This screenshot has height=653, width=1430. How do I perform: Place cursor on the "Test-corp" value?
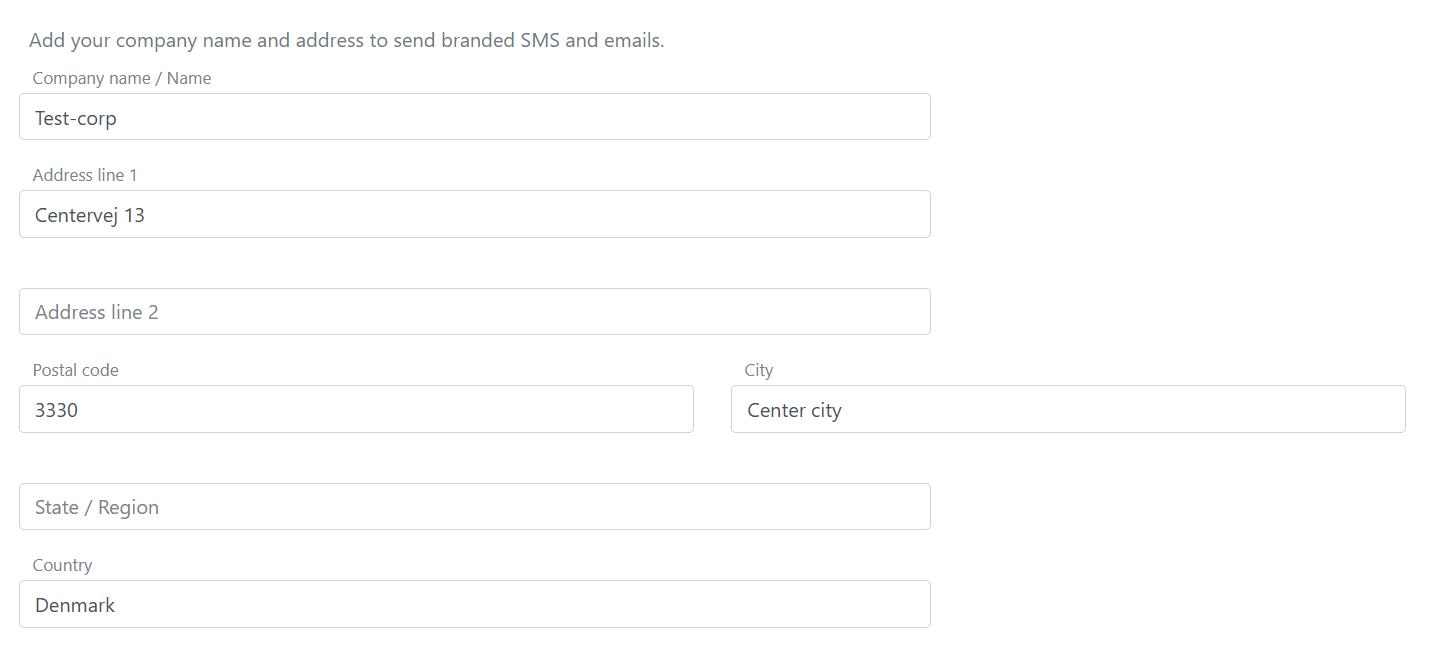pos(76,118)
